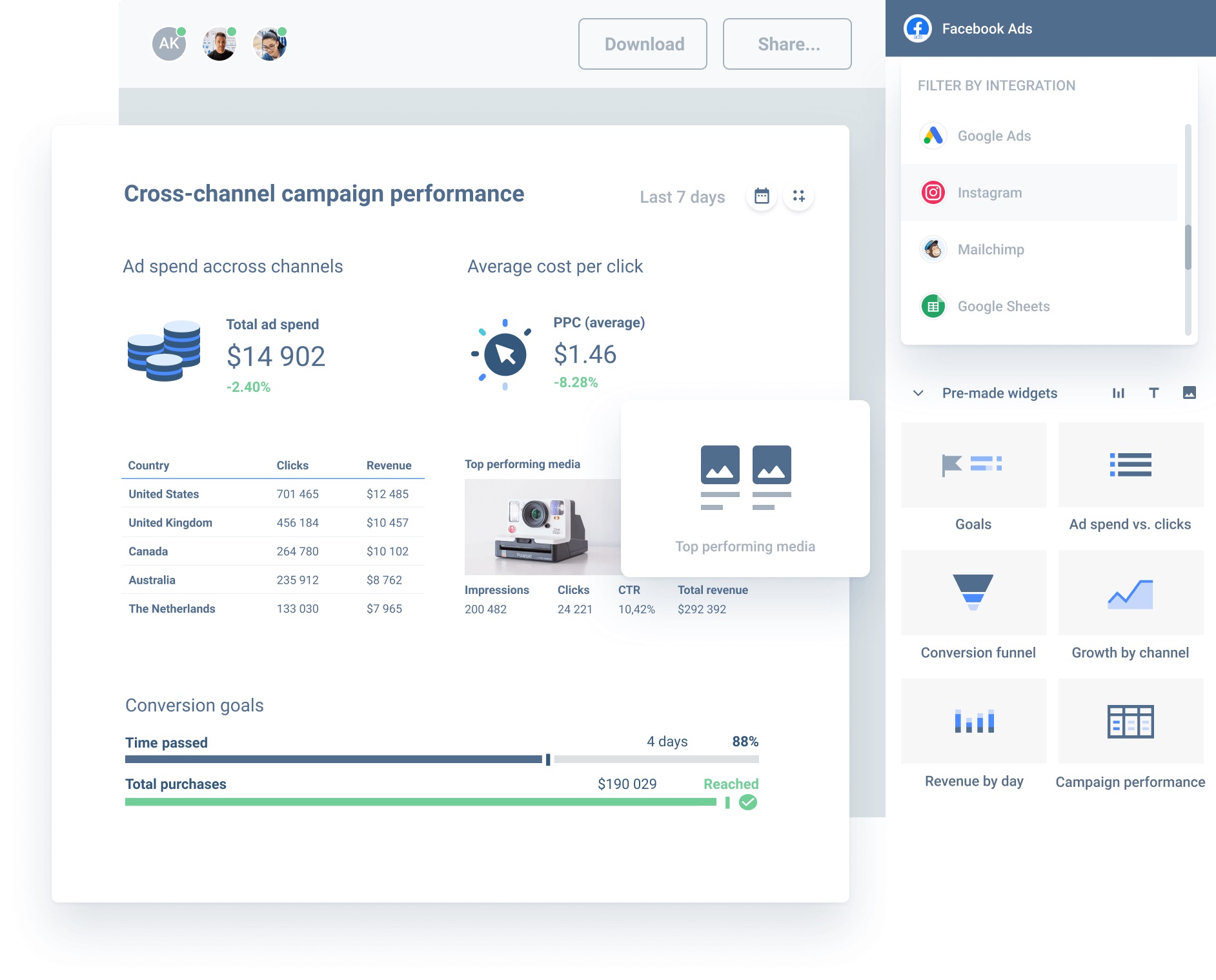The height and width of the screenshot is (980, 1216).
Task: Click the third collaborator avatar with glasses
Action: pyautogui.click(x=270, y=44)
